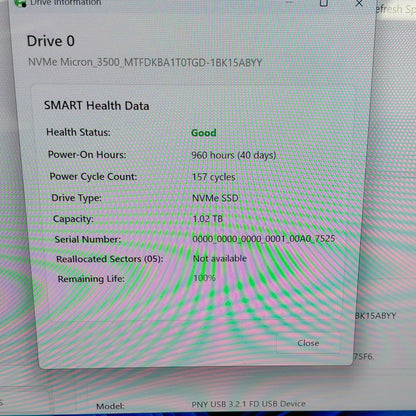Click the Reallocated Sectors (05) label
416x416 pixels.
click(x=110, y=259)
